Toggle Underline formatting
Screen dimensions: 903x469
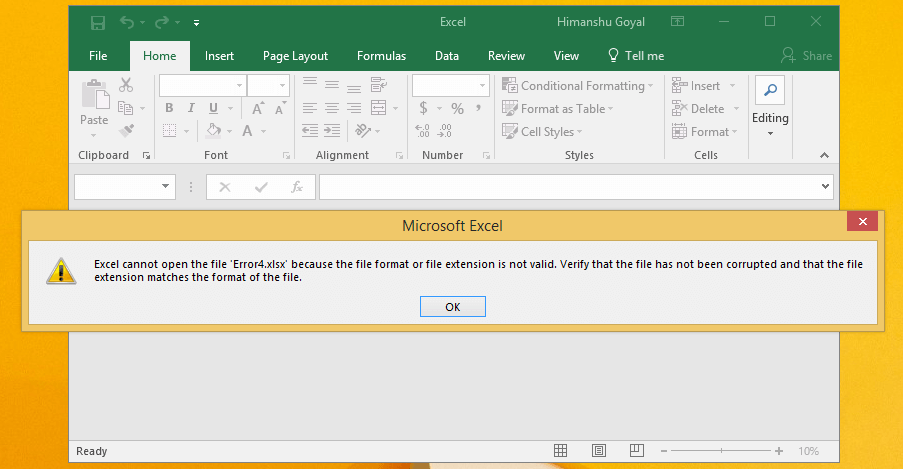[x=214, y=108]
